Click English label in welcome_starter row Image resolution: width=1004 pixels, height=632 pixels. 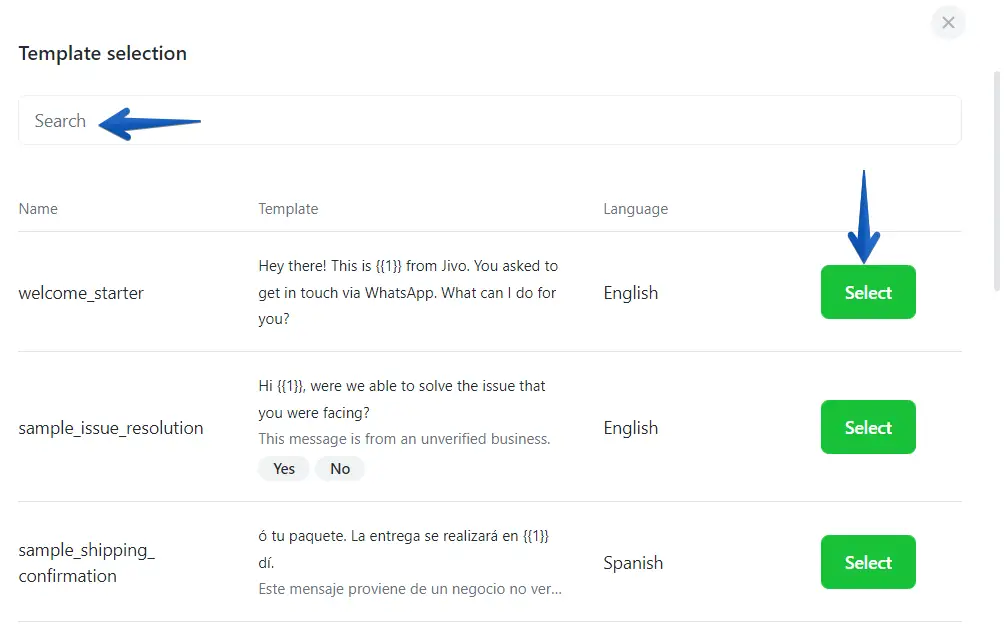(630, 293)
